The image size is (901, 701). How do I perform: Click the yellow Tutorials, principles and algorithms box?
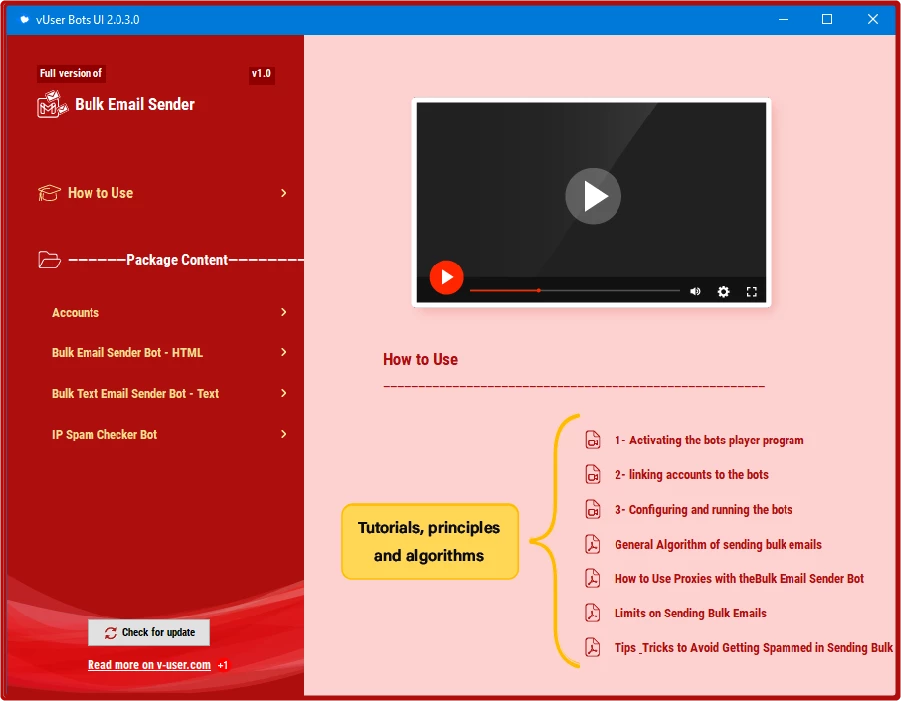430,542
